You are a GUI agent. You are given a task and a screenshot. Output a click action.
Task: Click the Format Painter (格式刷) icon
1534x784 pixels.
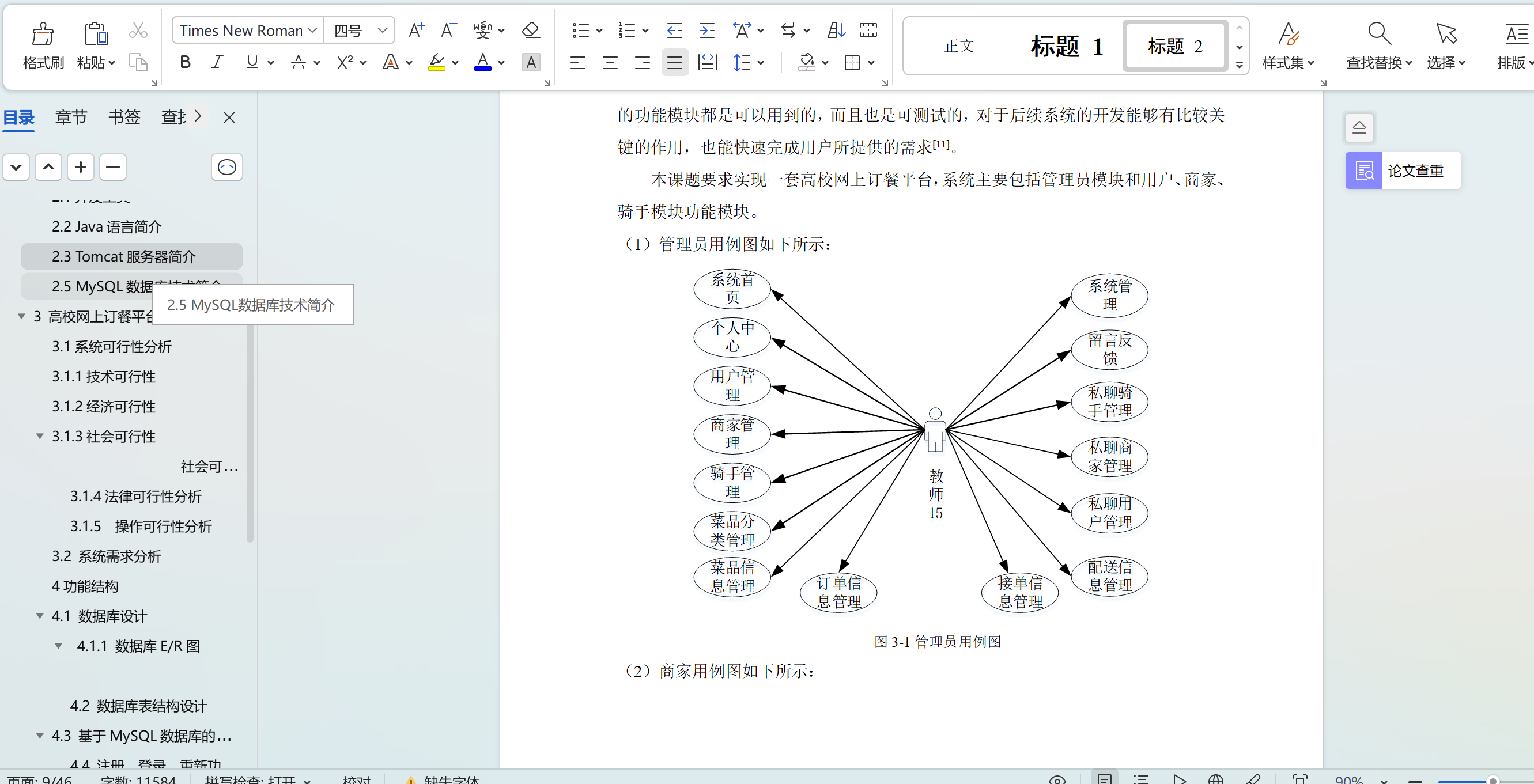(x=42, y=35)
